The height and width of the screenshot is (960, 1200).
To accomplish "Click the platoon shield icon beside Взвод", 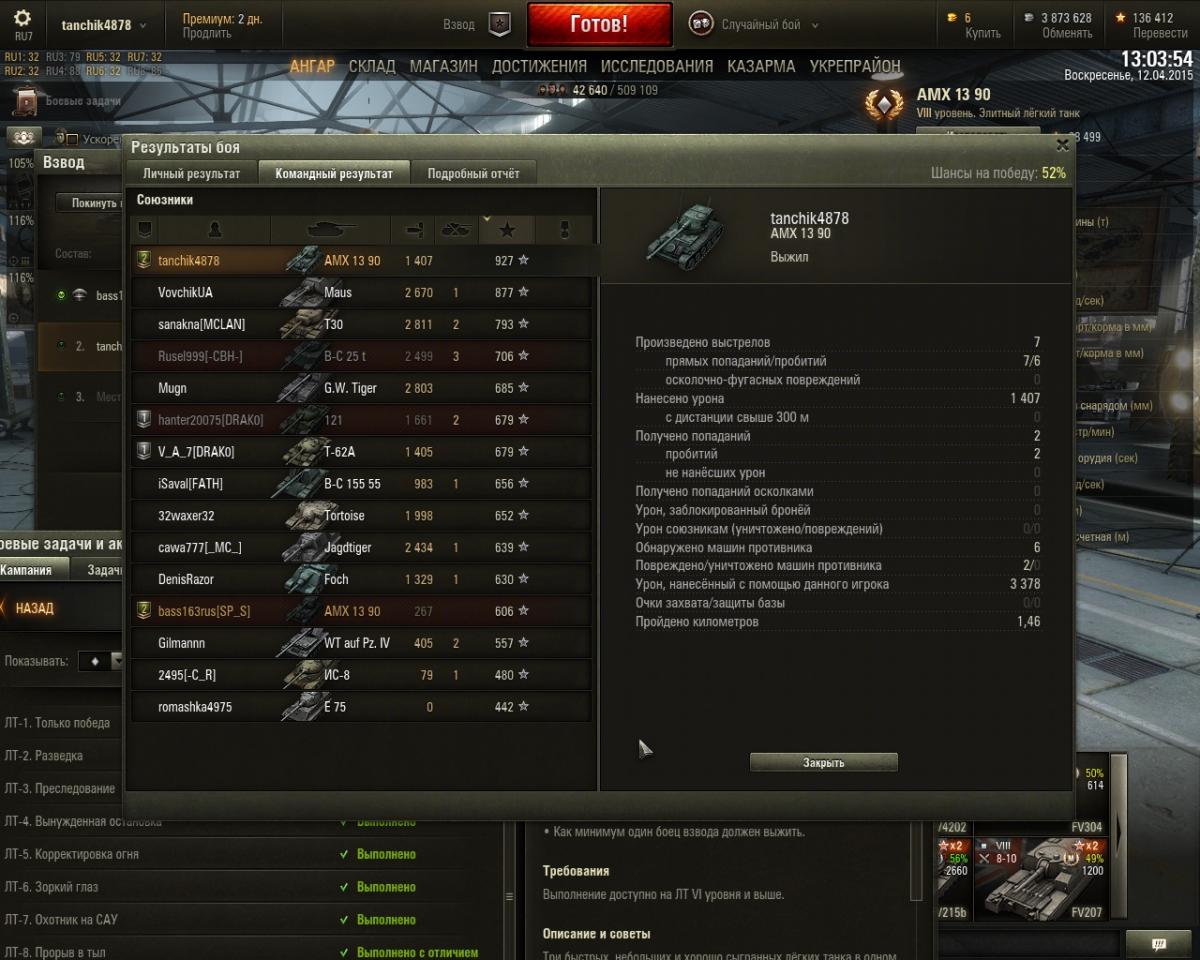I will [499, 25].
